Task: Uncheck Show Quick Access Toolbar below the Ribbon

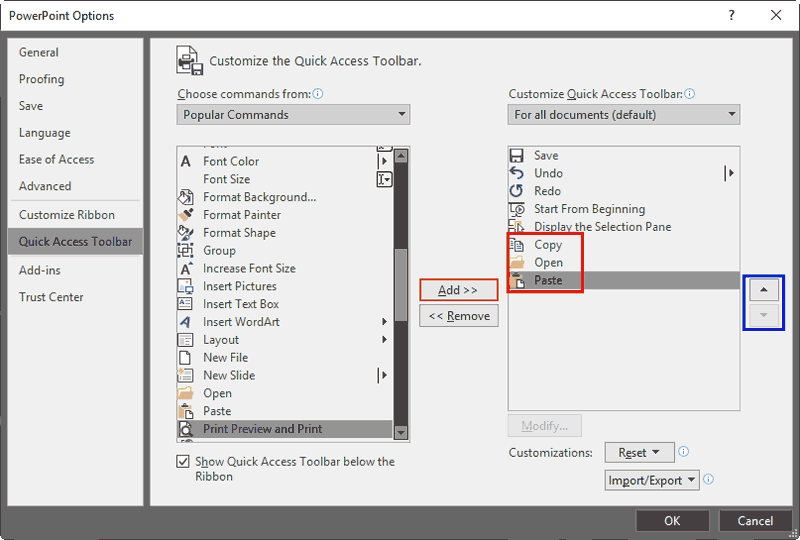Action: [x=183, y=461]
